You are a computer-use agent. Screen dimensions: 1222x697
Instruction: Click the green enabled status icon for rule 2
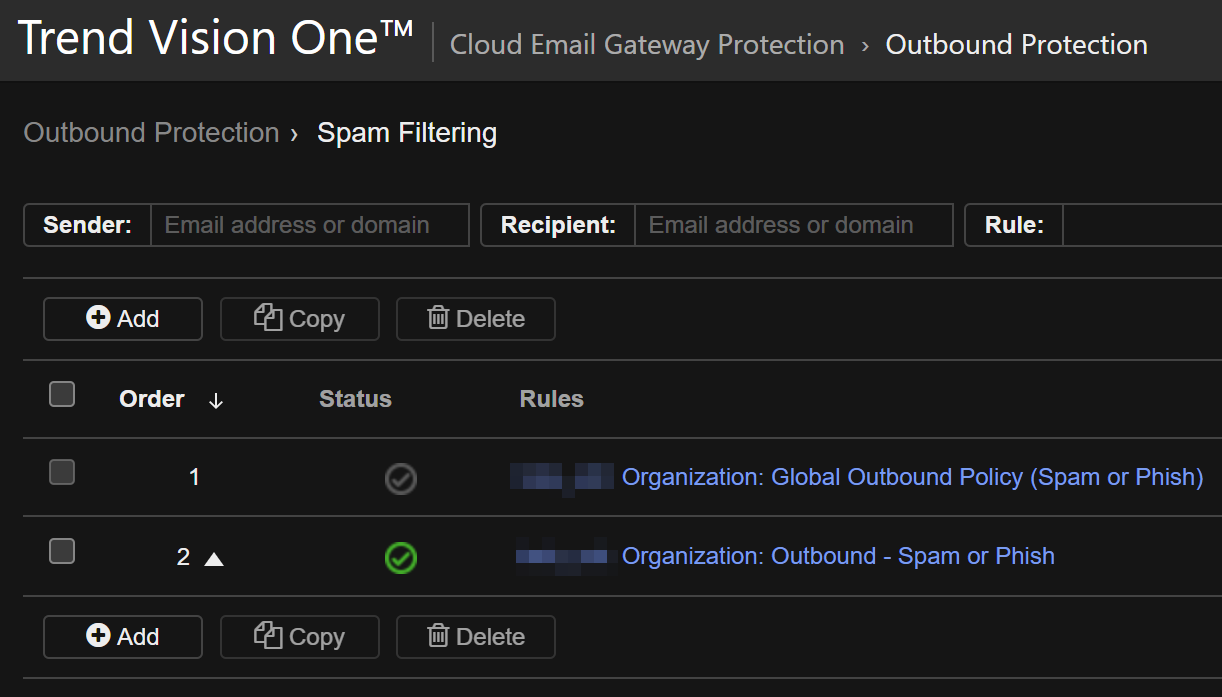401,558
